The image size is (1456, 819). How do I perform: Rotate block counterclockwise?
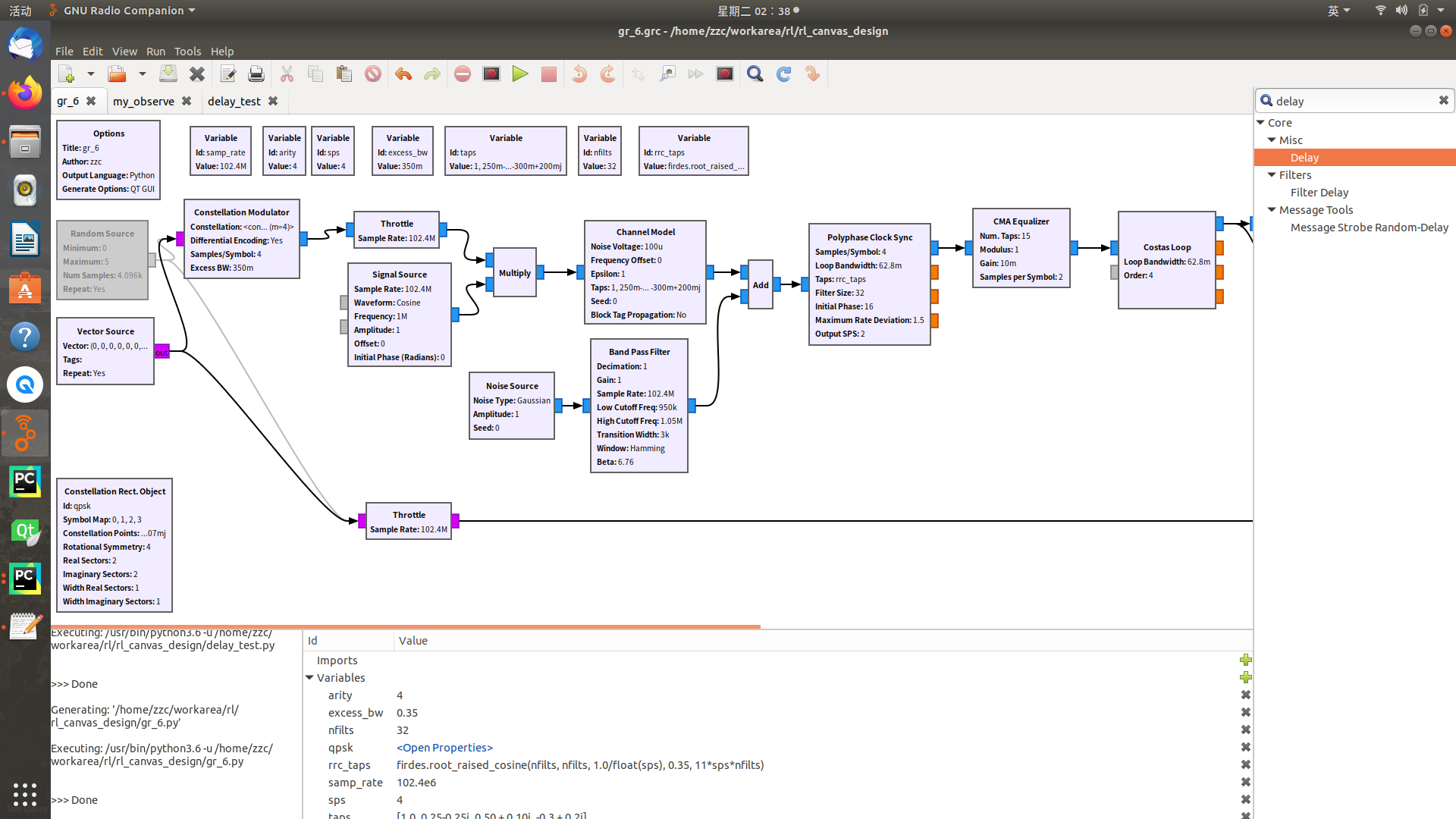(579, 74)
